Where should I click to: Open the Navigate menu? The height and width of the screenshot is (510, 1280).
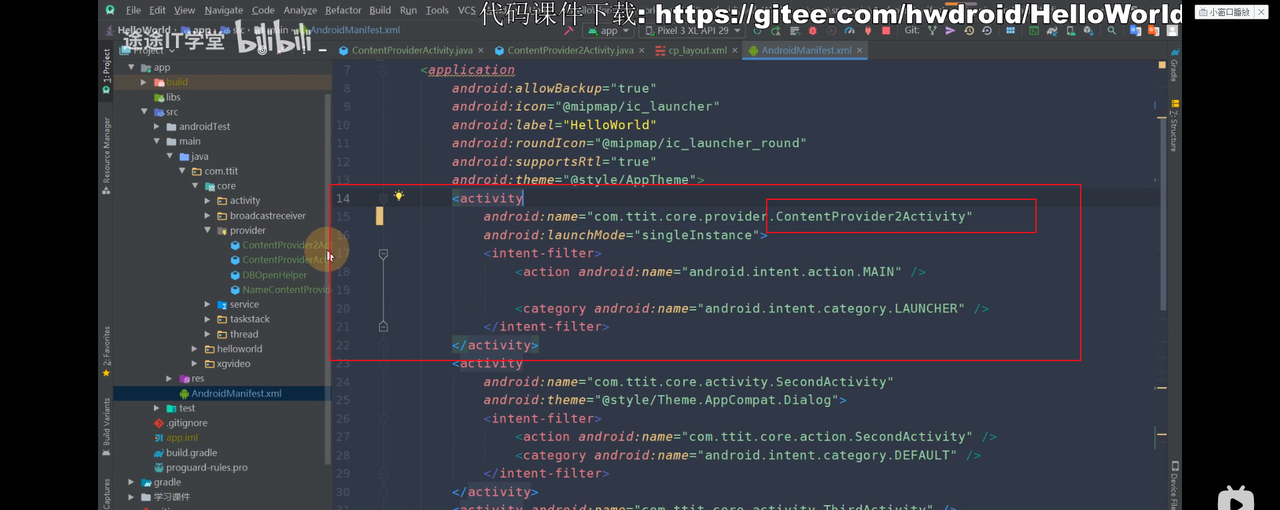click(x=223, y=10)
